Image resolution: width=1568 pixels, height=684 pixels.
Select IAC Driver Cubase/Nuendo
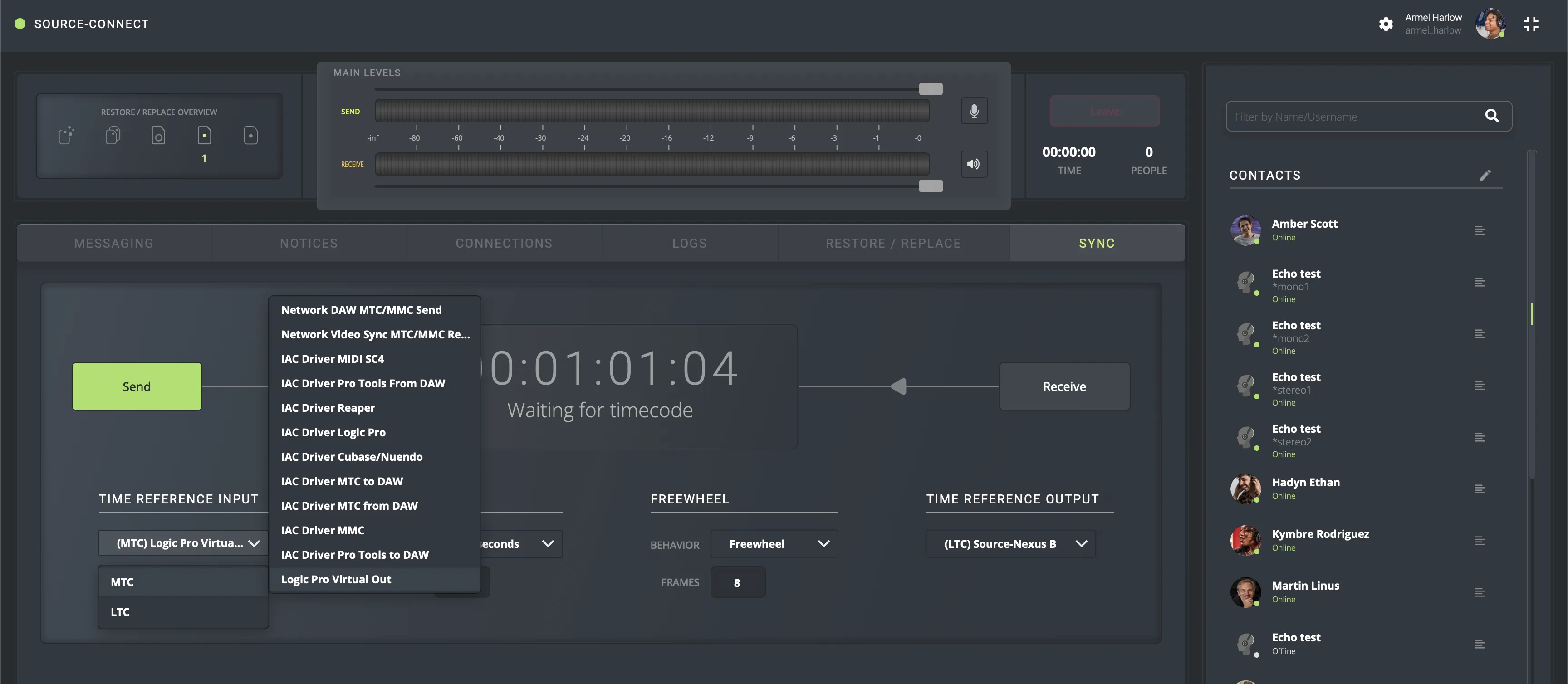375,457
